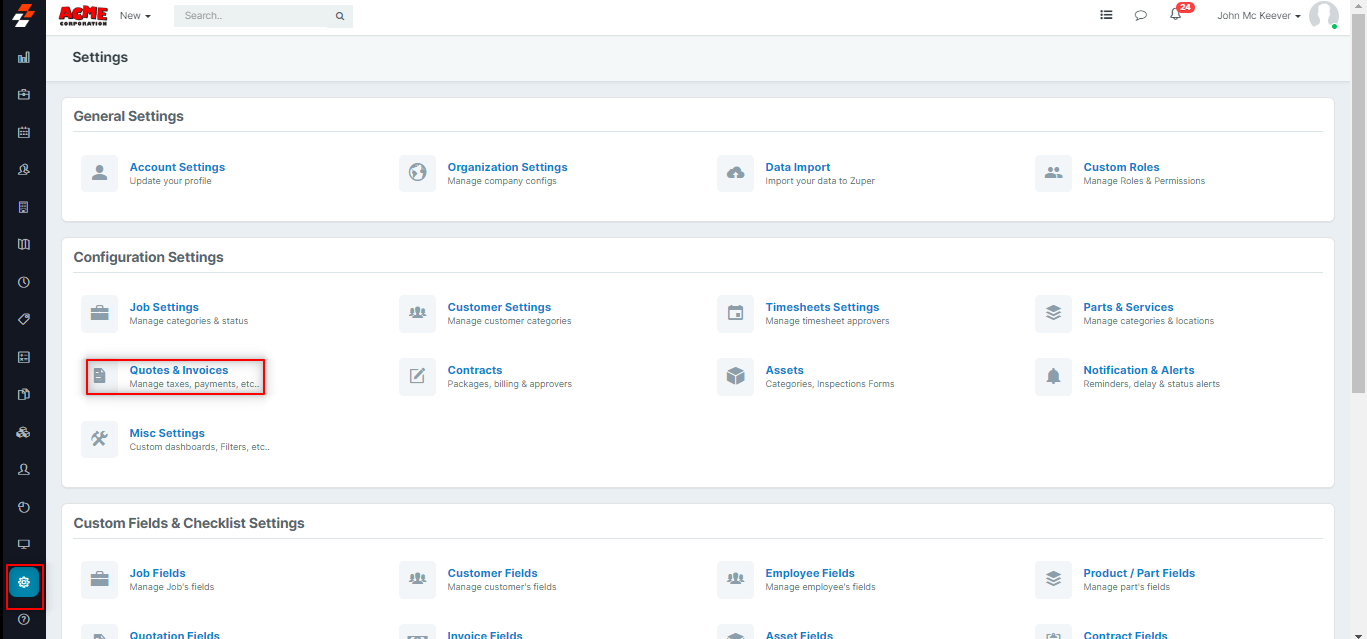The image size is (1367, 639).
Task: Open John Mc Keever user dropdown
Action: [x=1258, y=16]
